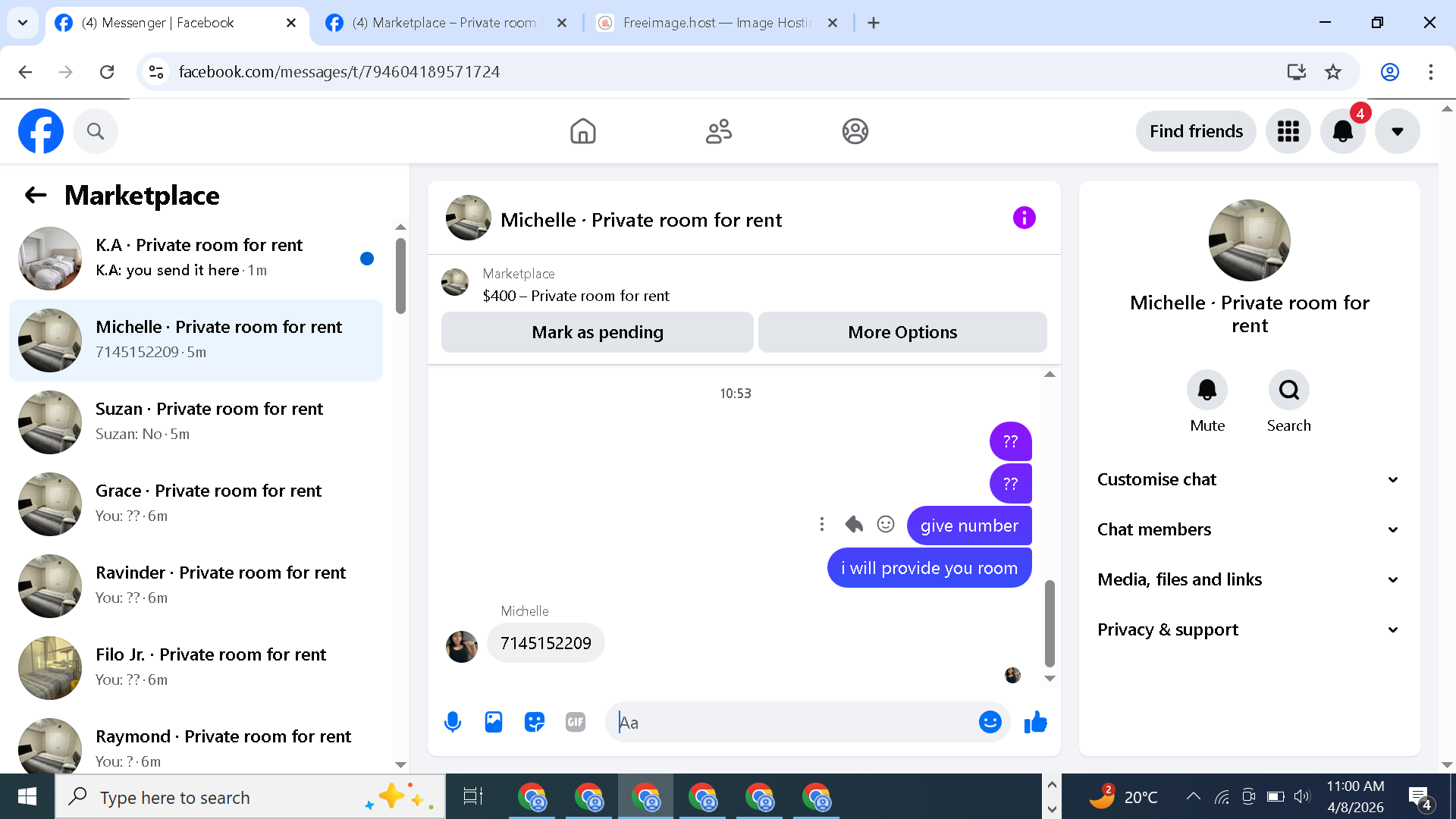This screenshot has width=1456, height=819.
Task: Click the Aa message input field
Action: (792, 722)
